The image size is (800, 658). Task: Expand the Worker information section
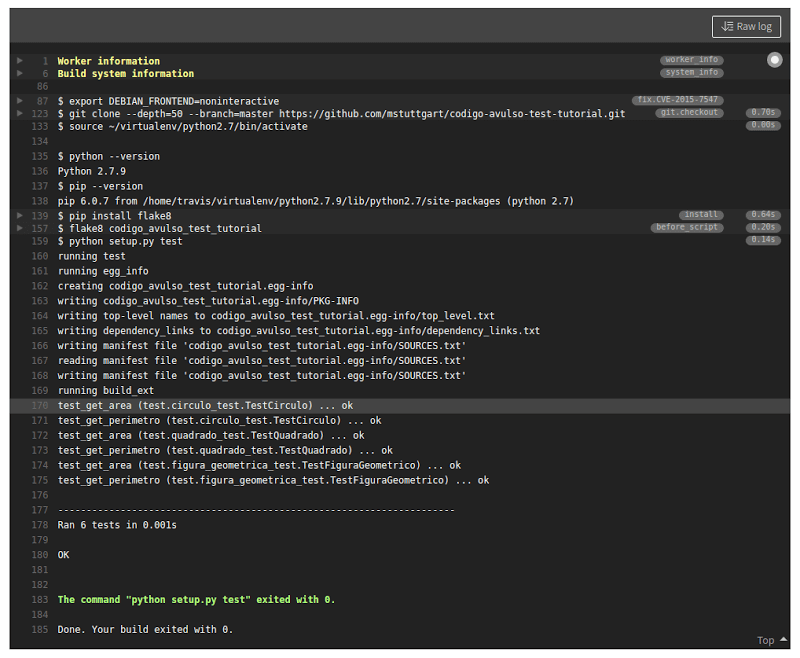click(x=21, y=60)
